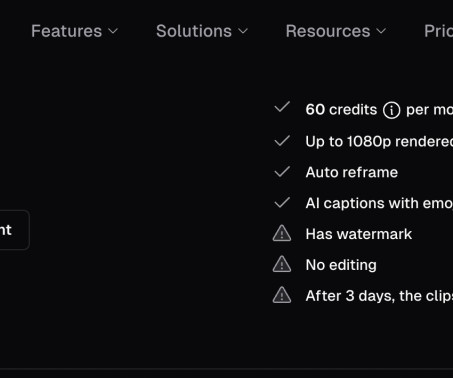The image size is (453, 378).
Task: Click the warning triangle beside After 3 days
Action: pyautogui.click(x=282, y=295)
